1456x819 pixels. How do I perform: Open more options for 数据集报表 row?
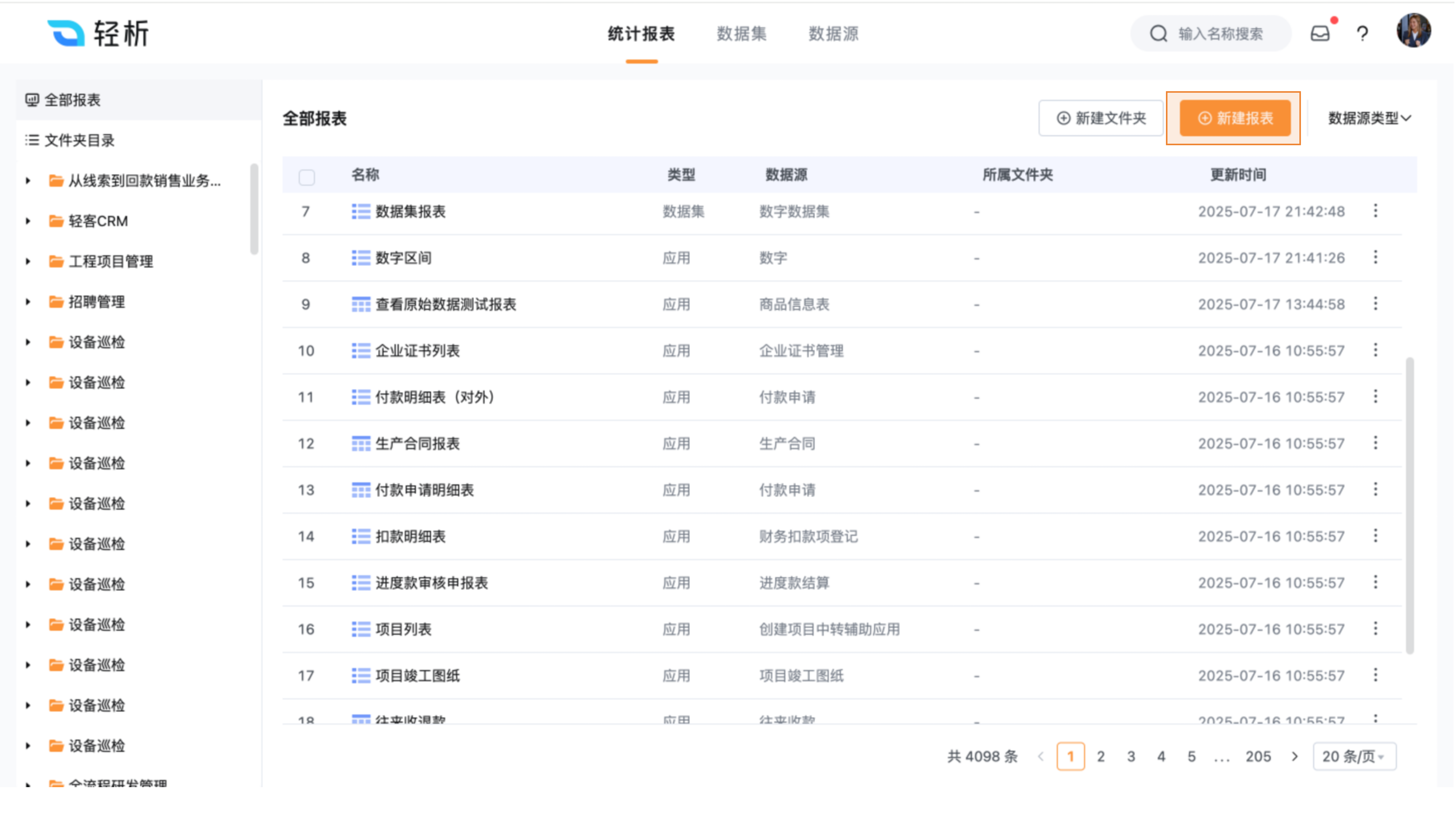[1375, 211]
